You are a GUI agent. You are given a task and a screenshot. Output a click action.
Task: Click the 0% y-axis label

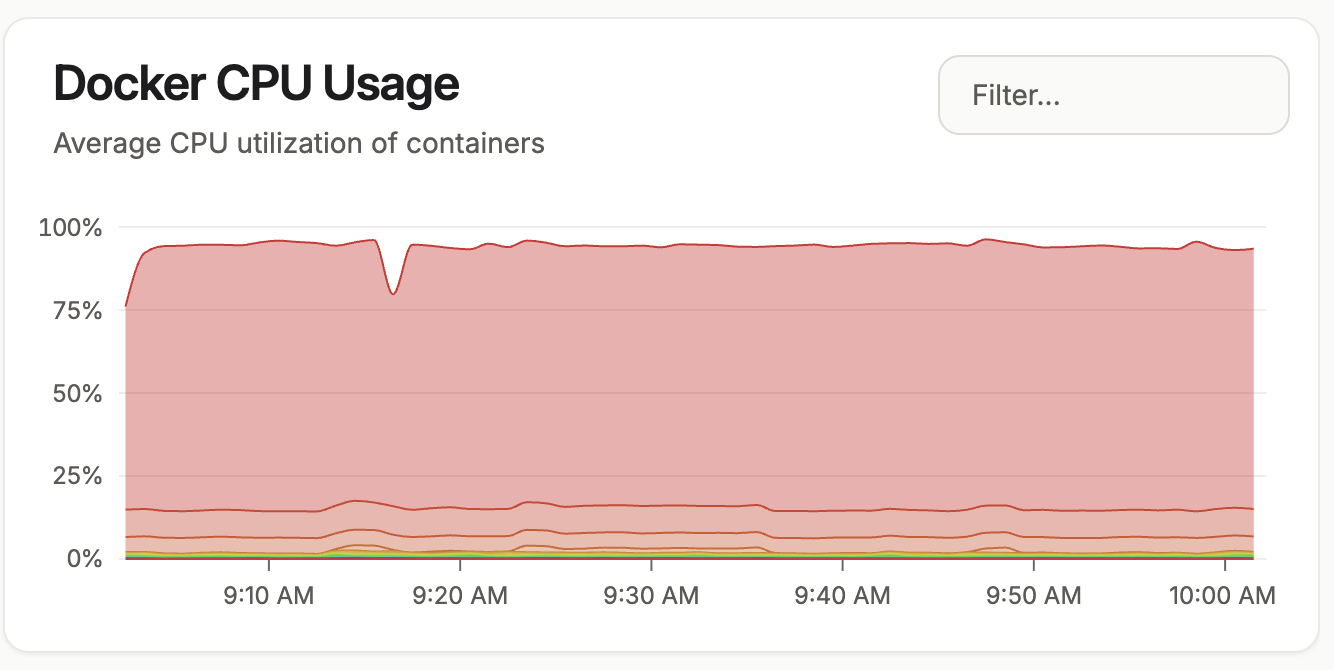click(x=84, y=558)
